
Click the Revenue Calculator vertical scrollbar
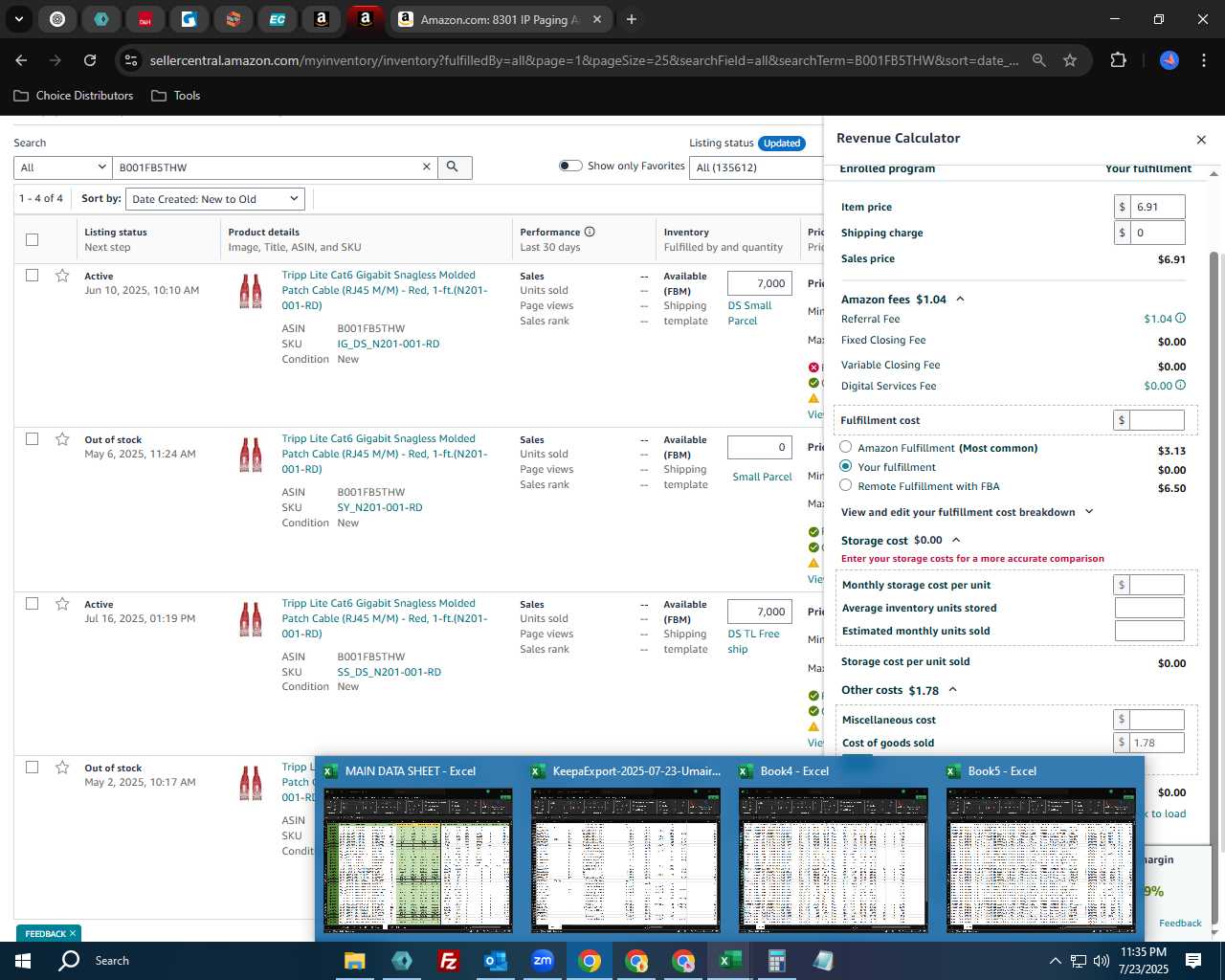(x=1214, y=550)
